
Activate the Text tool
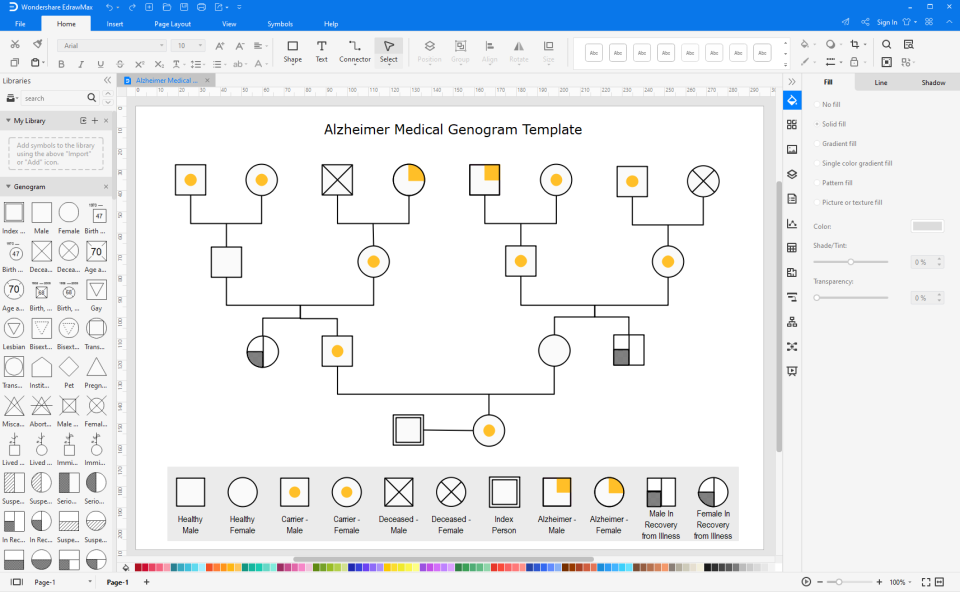pyautogui.click(x=322, y=50)
